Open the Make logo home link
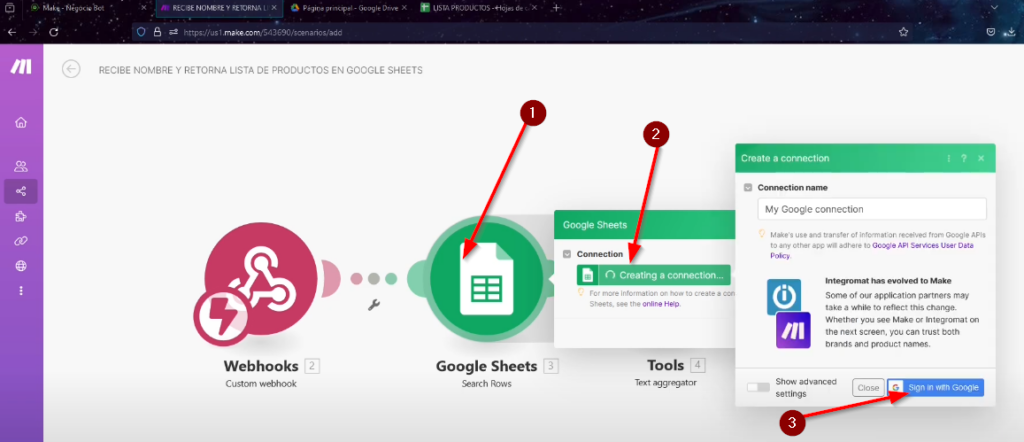Viewport: 1024px width, 442px height. pyautogui.click(x=21, y=66)
